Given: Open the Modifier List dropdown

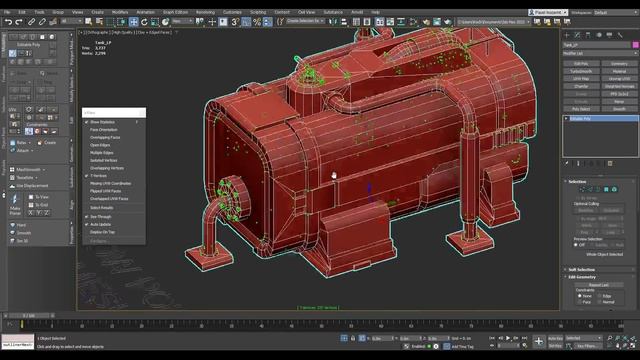Looking at the screenshot, I should pyautogui.click(x=600, y=53).
